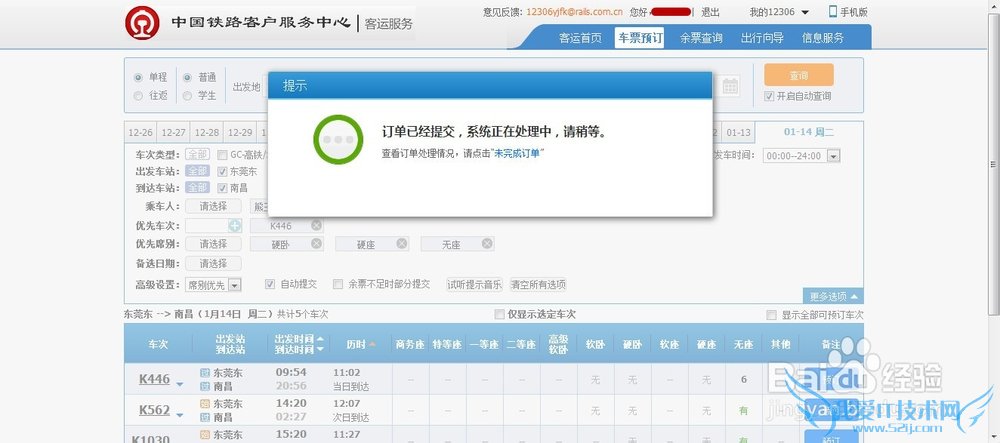Click K446 无座 remaining count 6
The image size is (1000, 443).
click(x=744, y=379)
